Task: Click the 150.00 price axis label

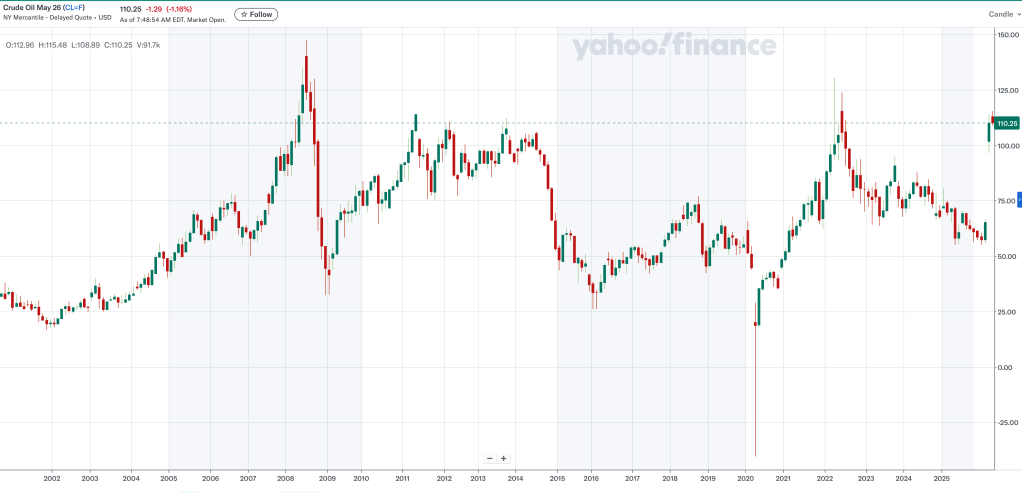Action: point(1007,35)
